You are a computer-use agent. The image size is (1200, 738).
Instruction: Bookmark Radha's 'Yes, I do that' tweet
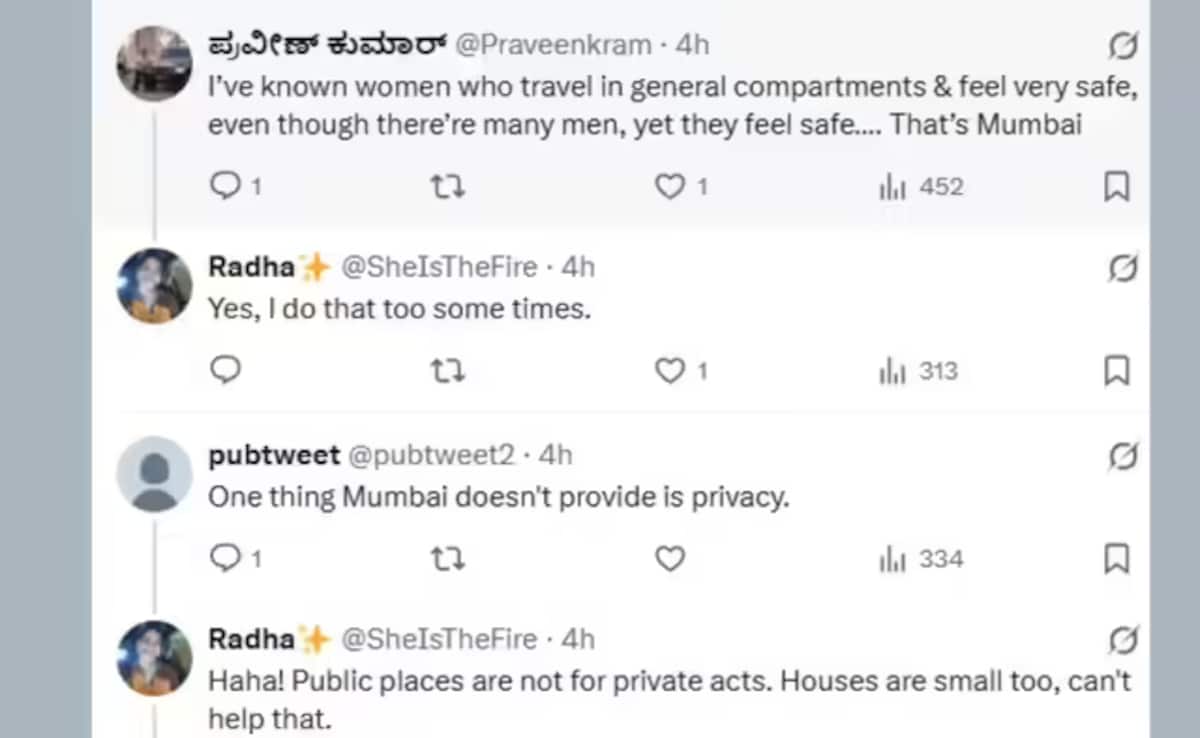coord(1116,371)
